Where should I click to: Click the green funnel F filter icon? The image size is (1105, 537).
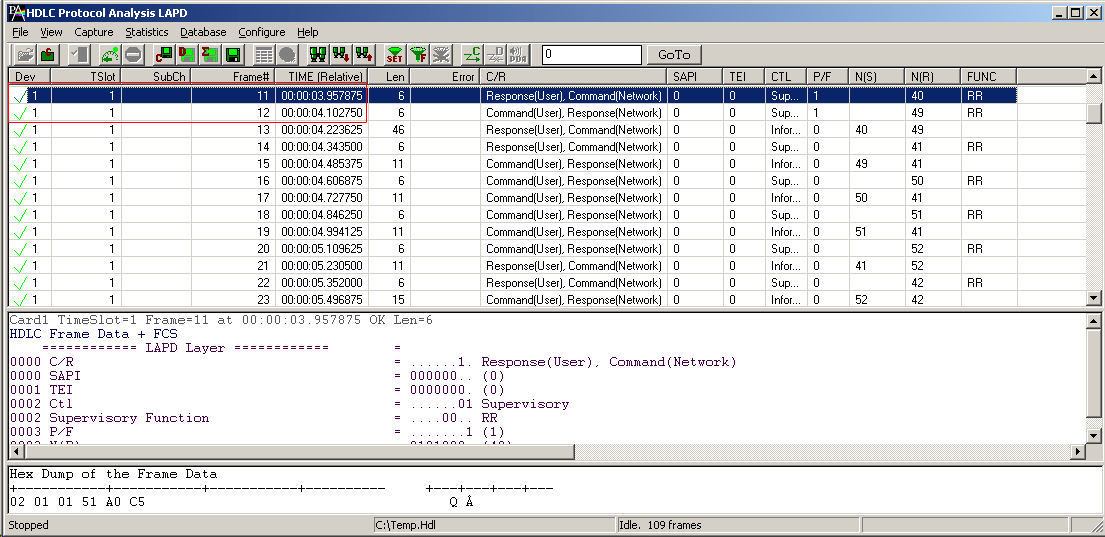[x=418, y=54]
